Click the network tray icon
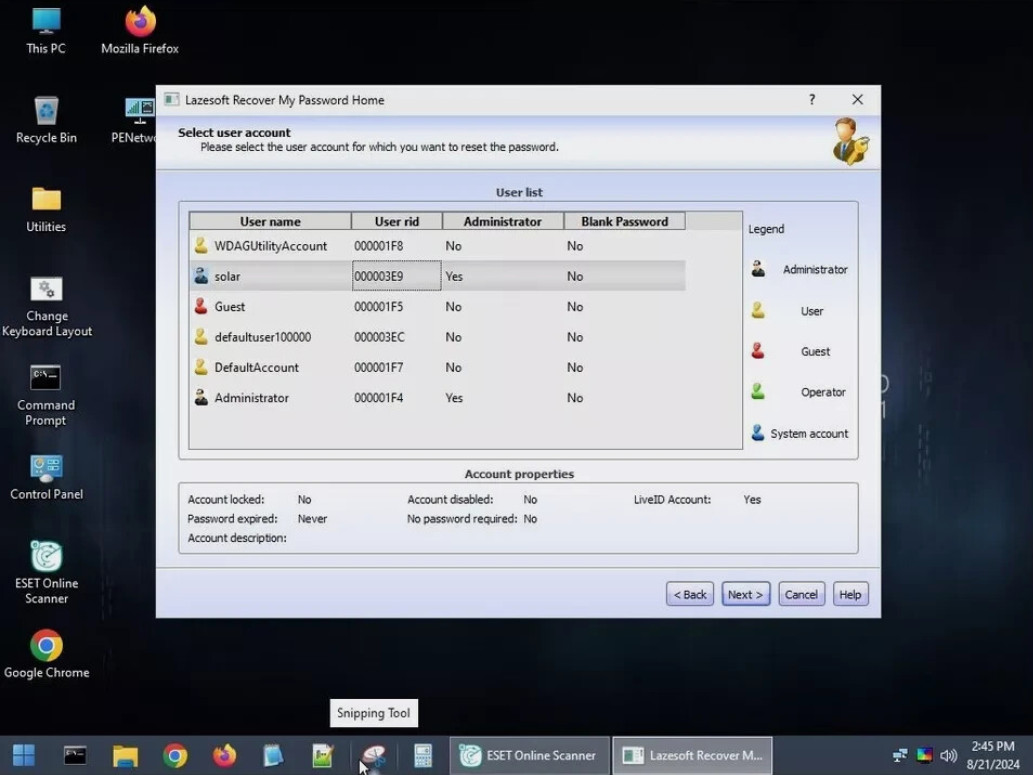 (x=900, y=755)
